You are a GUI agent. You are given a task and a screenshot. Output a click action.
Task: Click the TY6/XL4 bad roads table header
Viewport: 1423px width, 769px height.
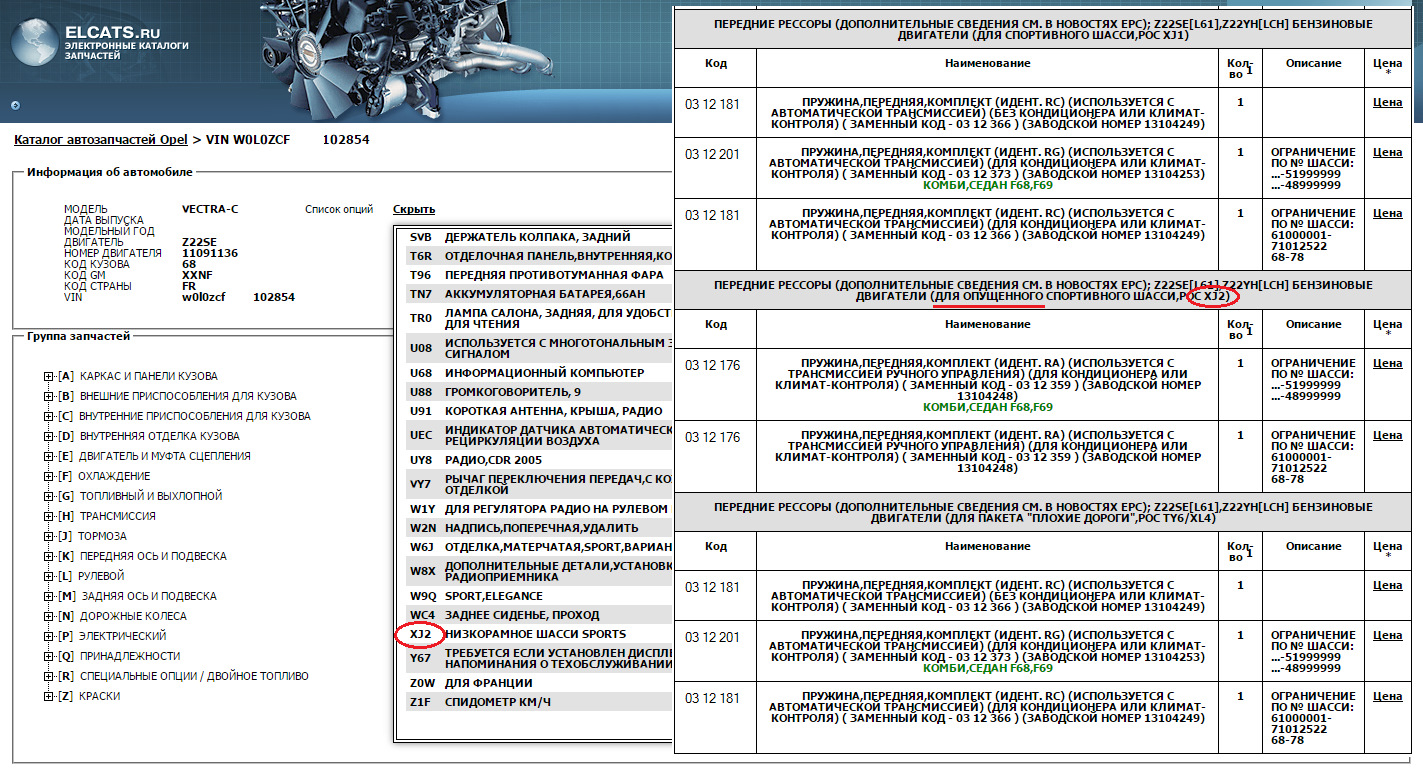point(1043,513)
